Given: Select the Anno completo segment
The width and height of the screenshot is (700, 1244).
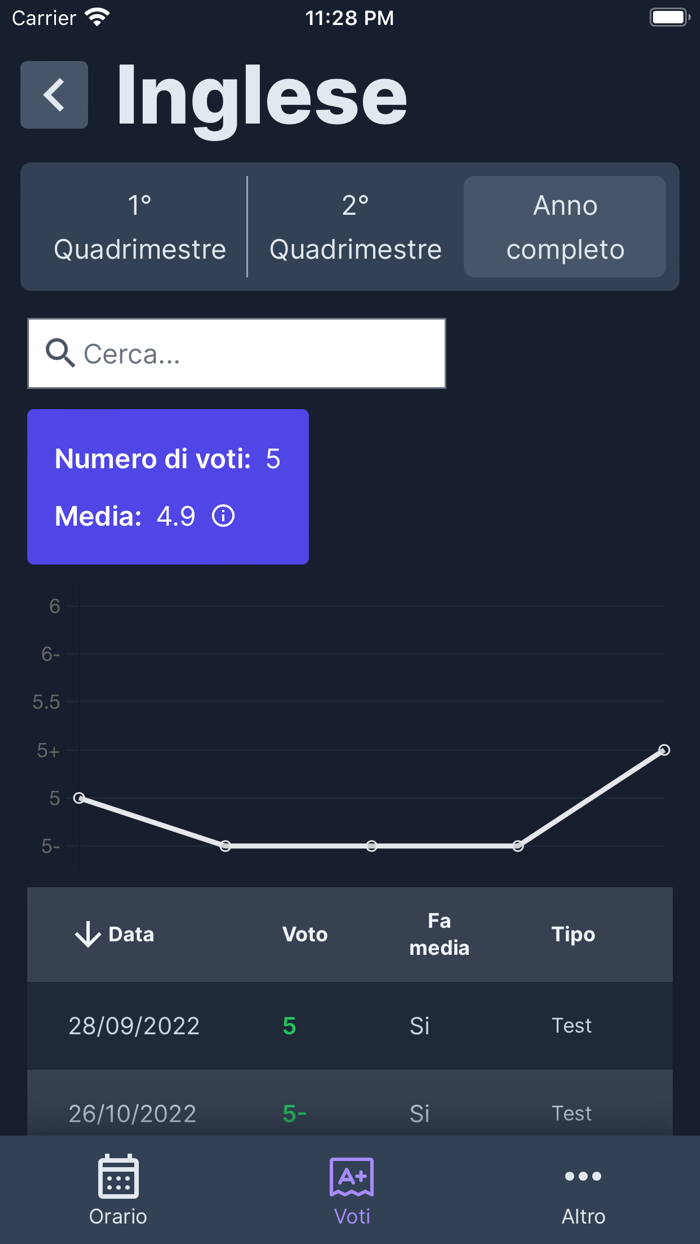Looking at the screenshot, I should (565, 227).
